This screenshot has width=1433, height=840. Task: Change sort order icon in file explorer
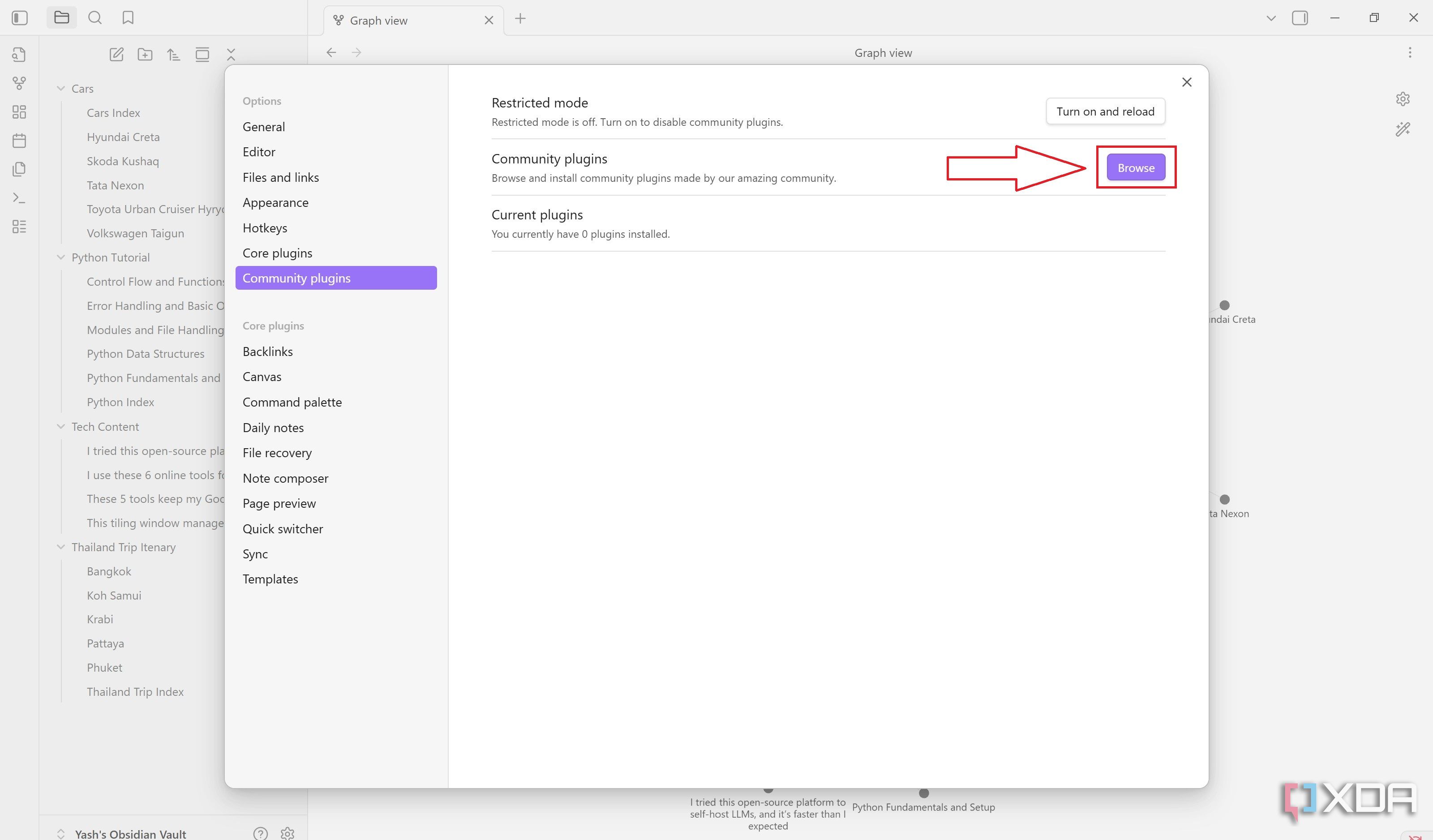pyautogui.click(x=173, y=55)
